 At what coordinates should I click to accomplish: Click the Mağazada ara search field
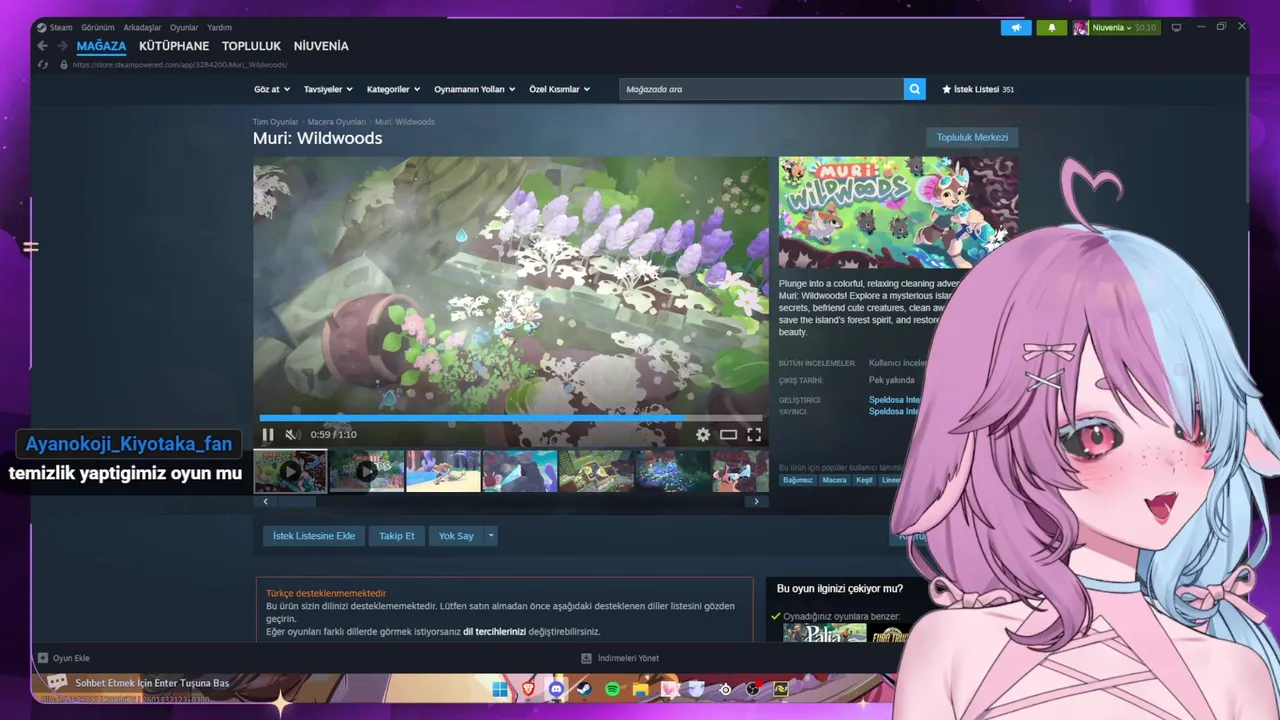point(761,89)
